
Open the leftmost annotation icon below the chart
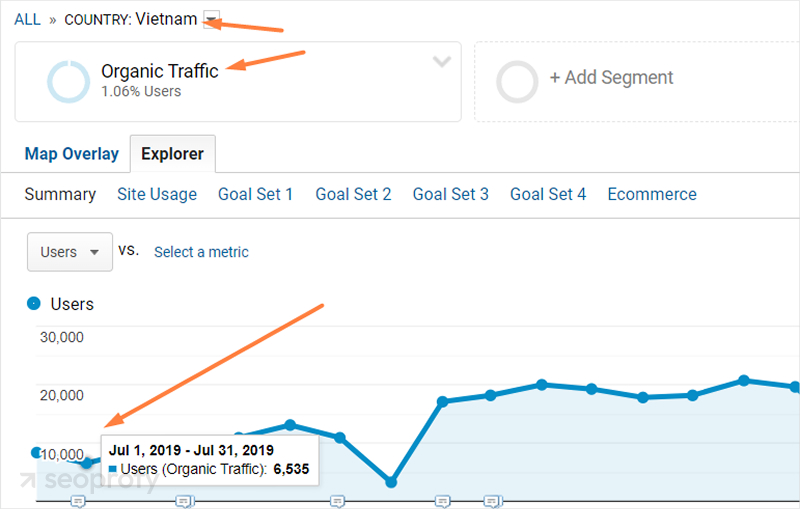(x=78, y=500)
